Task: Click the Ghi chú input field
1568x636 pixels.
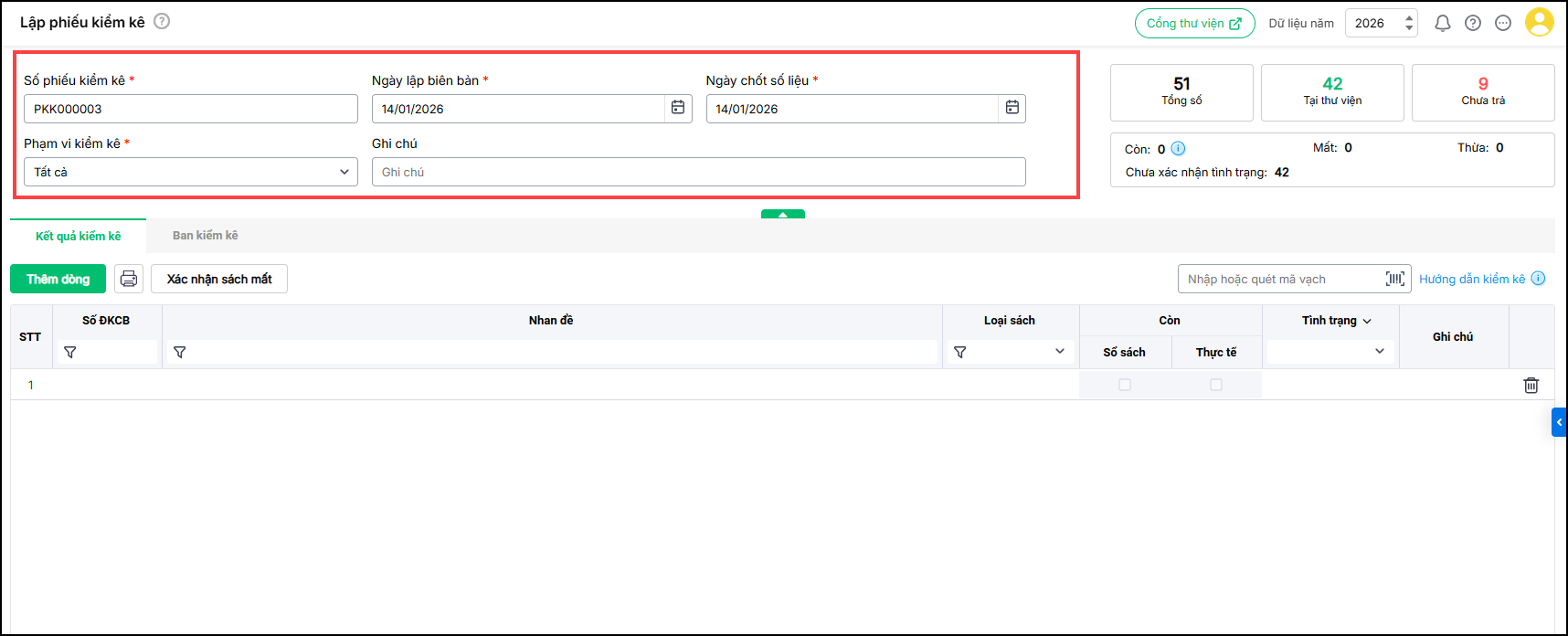Action: (698, 172)
